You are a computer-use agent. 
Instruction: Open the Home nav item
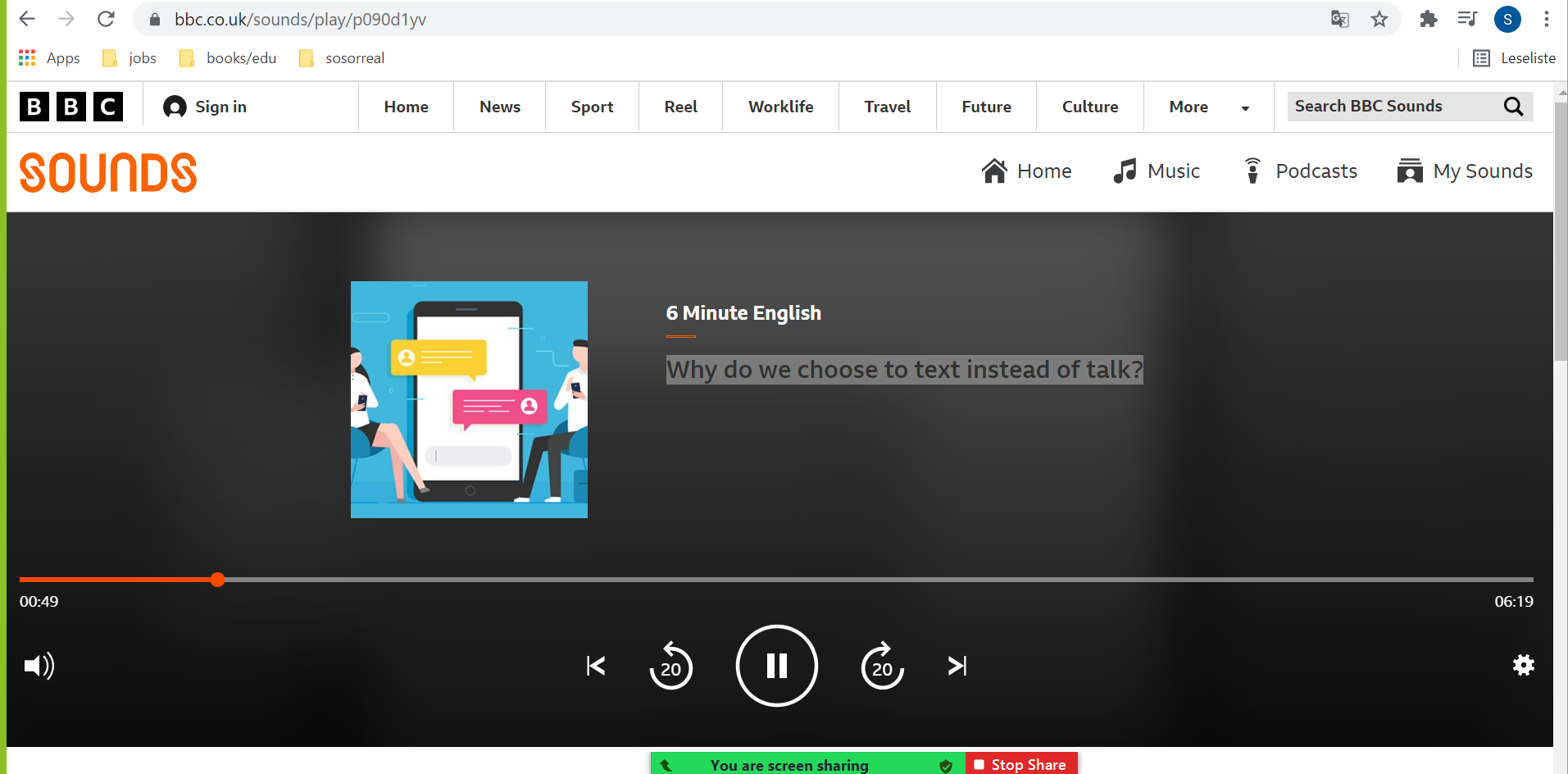[406, 107]
